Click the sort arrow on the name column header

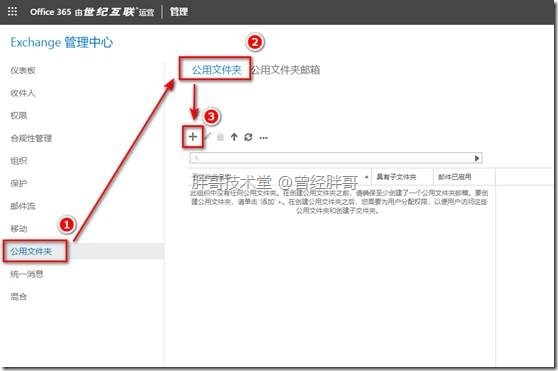coord(367,177)
